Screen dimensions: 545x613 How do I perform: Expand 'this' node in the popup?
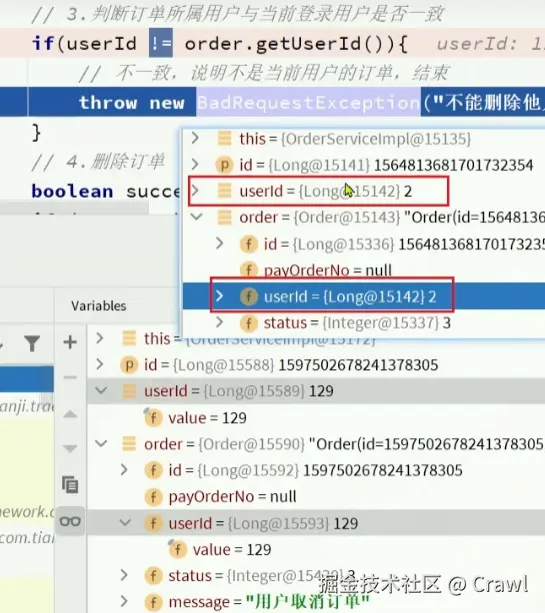click(x=195, y=138)
